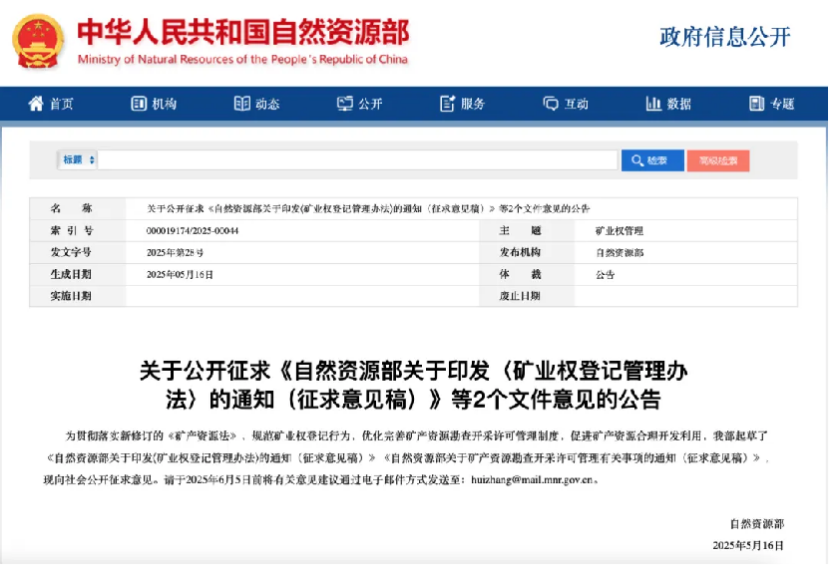Click the 中华人民共和国自然资源部 site title
The image size is (830, 566).
click(243, 32)
